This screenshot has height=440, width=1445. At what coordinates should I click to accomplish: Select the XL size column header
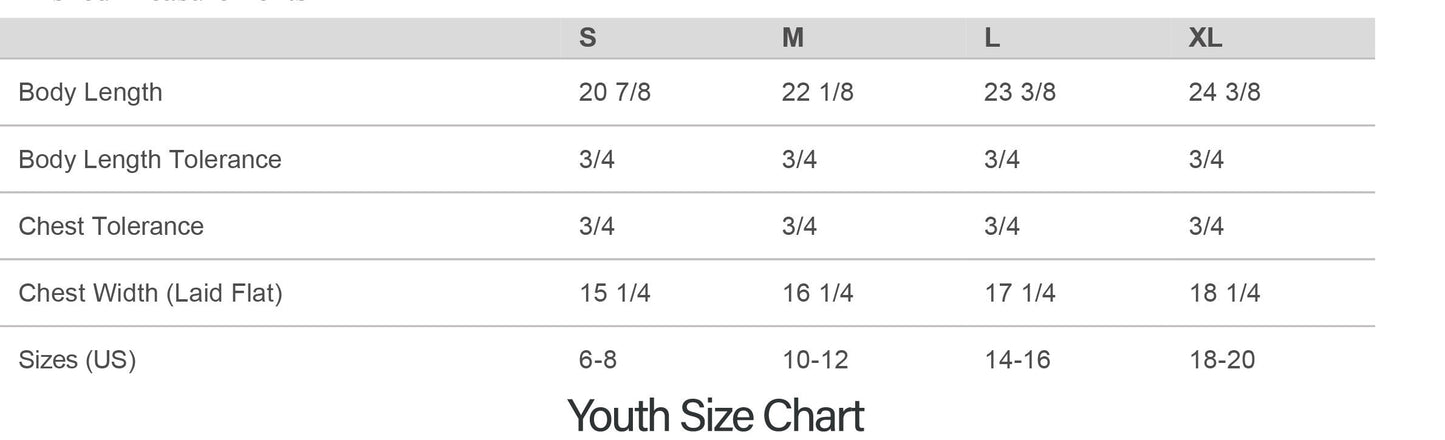point(1205,38)
